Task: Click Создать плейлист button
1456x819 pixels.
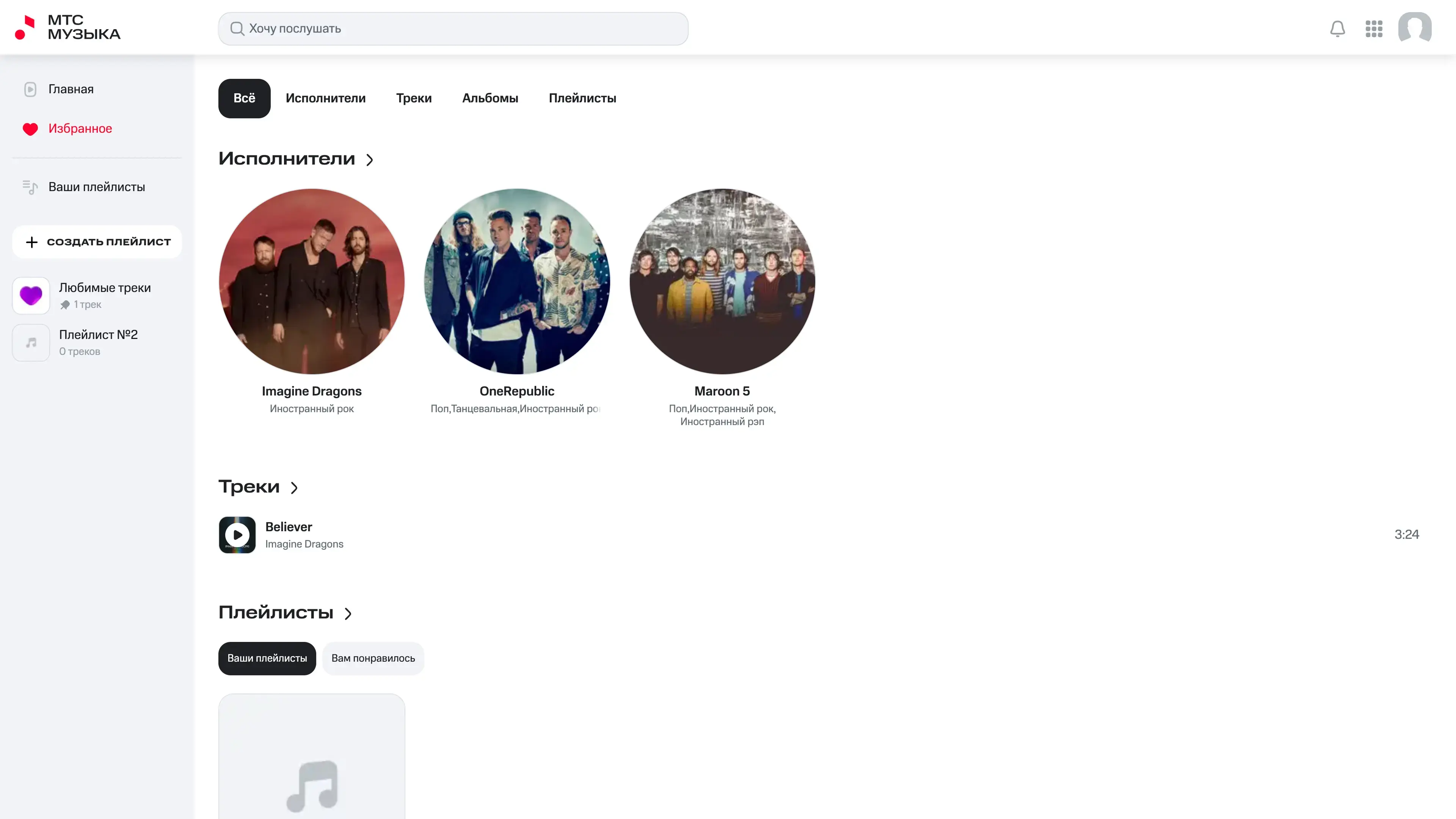Action: point(97,242)
